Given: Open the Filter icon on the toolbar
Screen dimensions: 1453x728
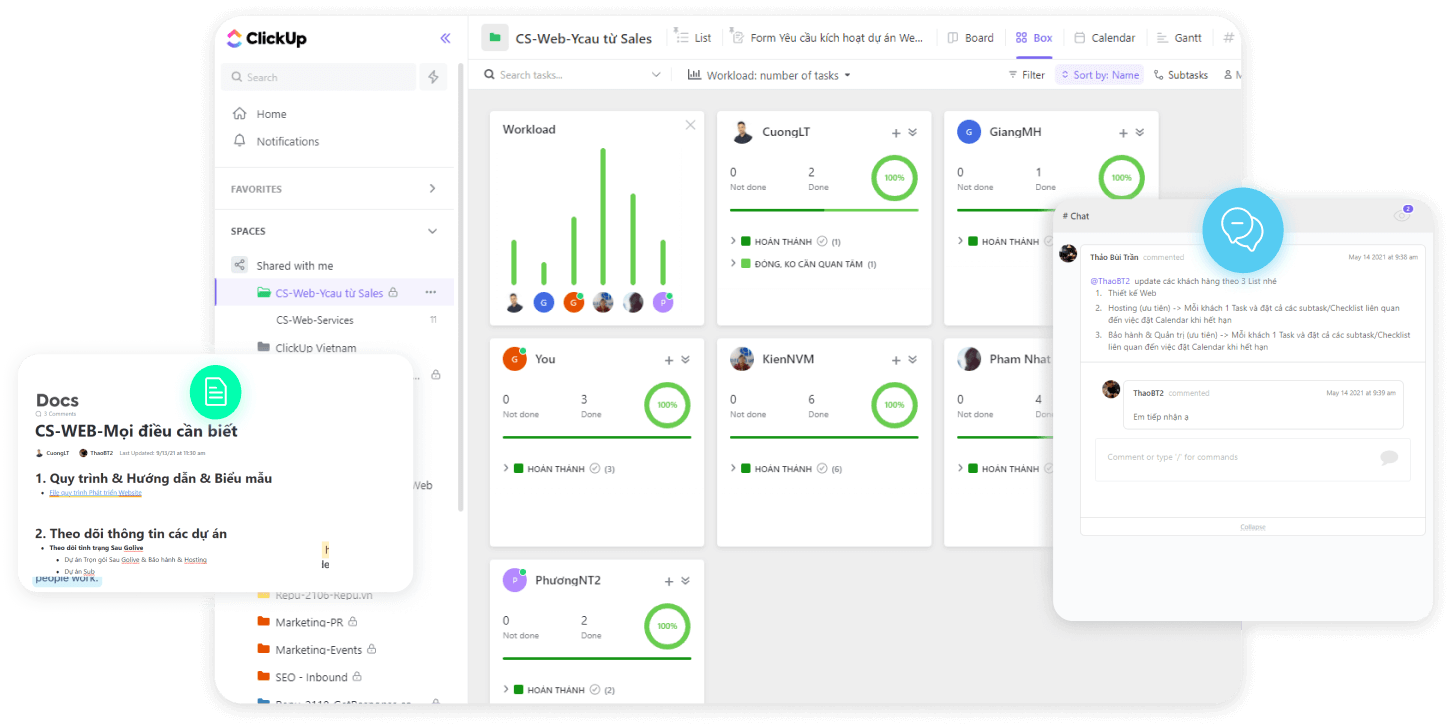Looking at the screenshot, I should [x=1013, y=74].
